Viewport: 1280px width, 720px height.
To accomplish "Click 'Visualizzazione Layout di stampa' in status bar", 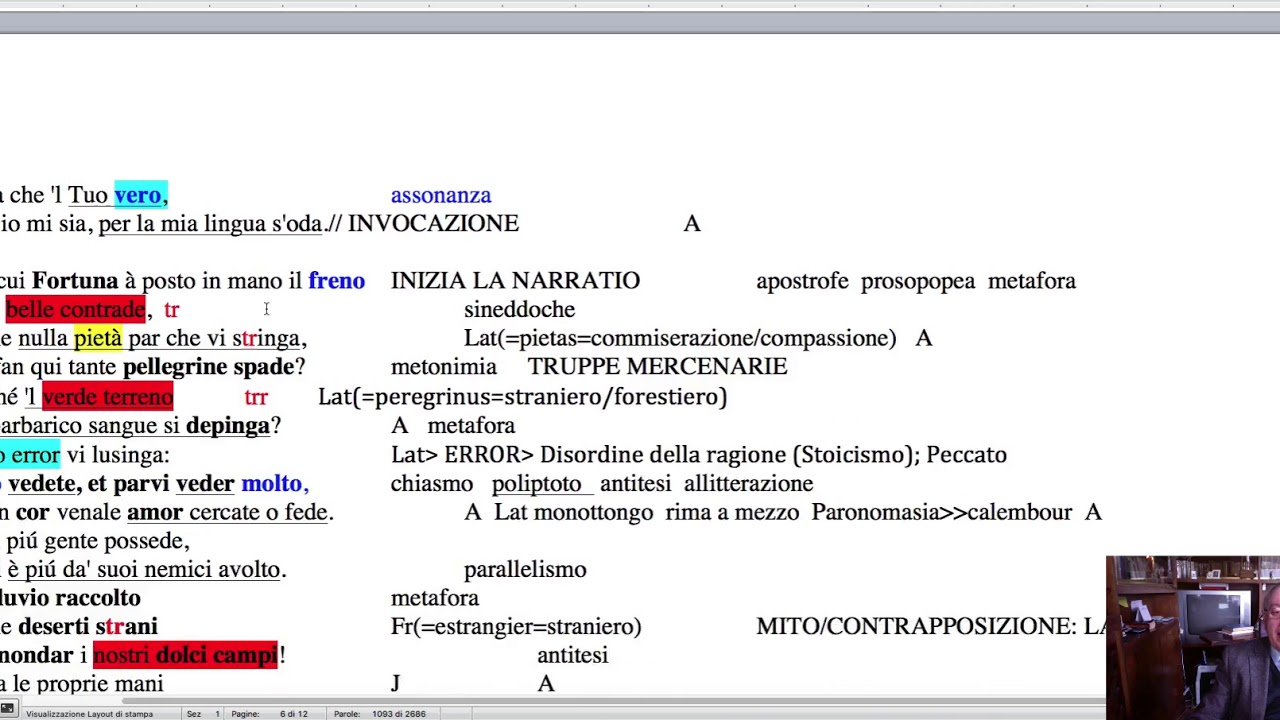I will click(89, 714).
